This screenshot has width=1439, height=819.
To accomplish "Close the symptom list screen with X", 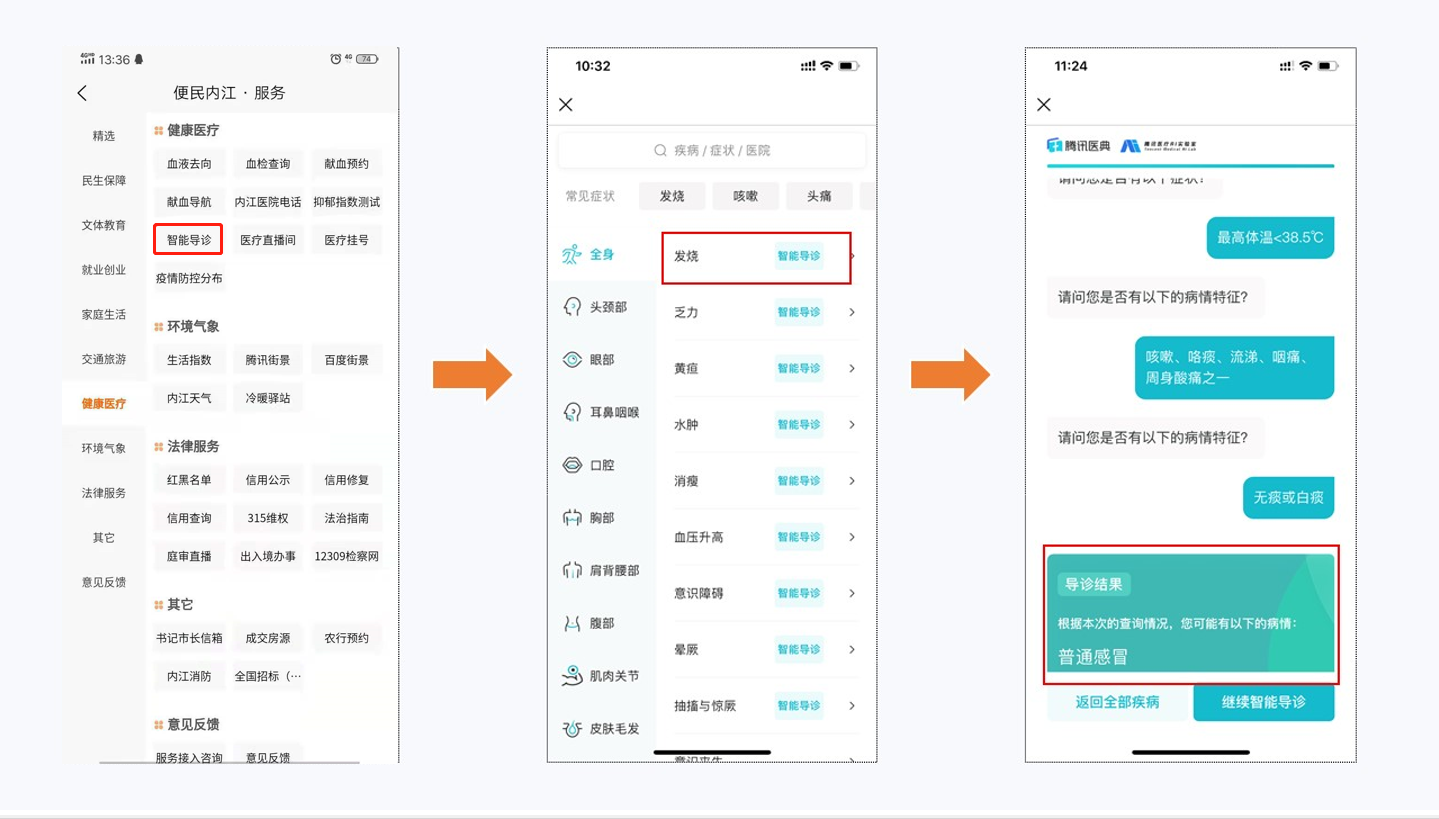I will click(x=566, y=105).
